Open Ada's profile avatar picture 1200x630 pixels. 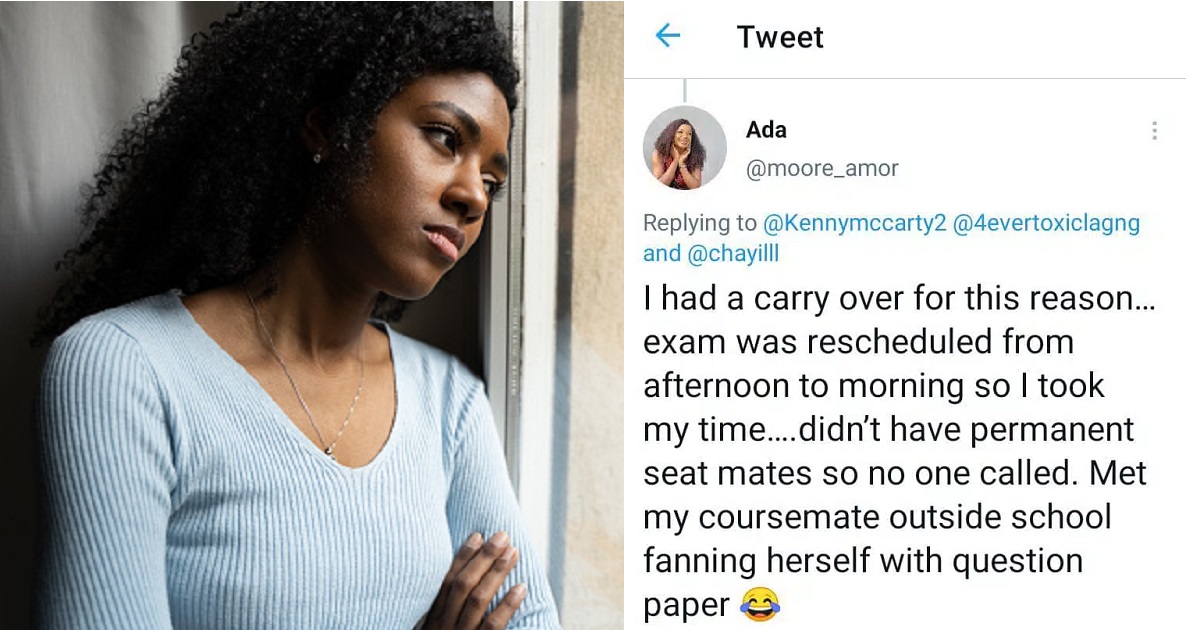coord(685,147)
